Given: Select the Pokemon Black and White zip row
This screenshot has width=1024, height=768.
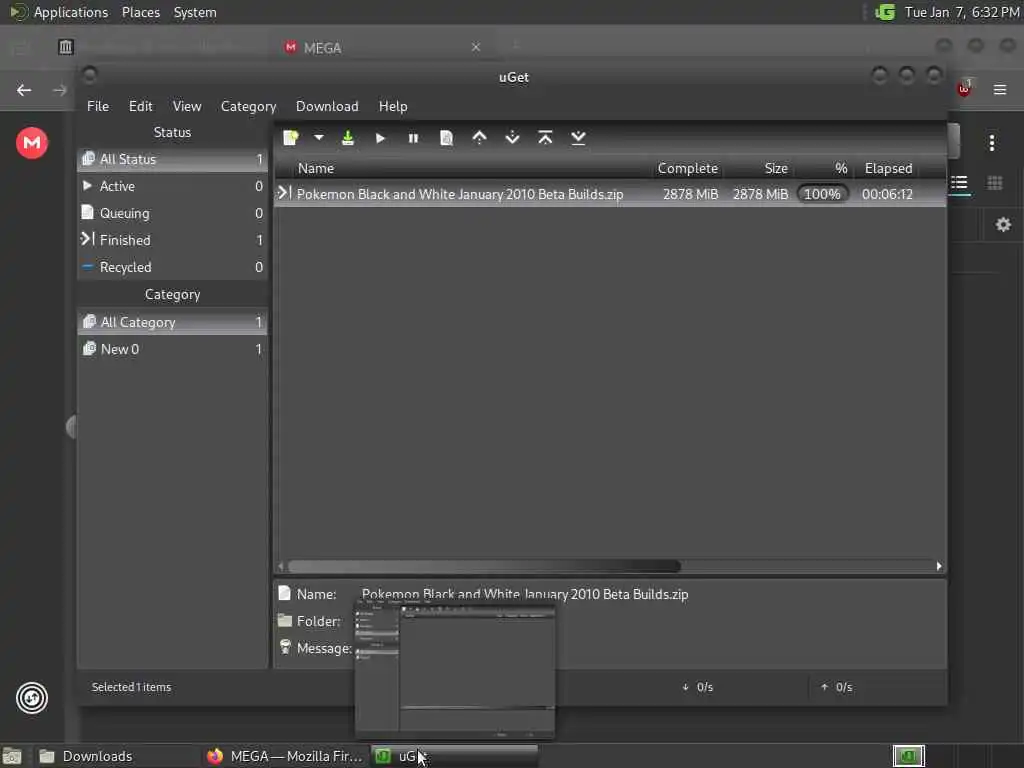Looking at the screenshot, I should (610, 194).
